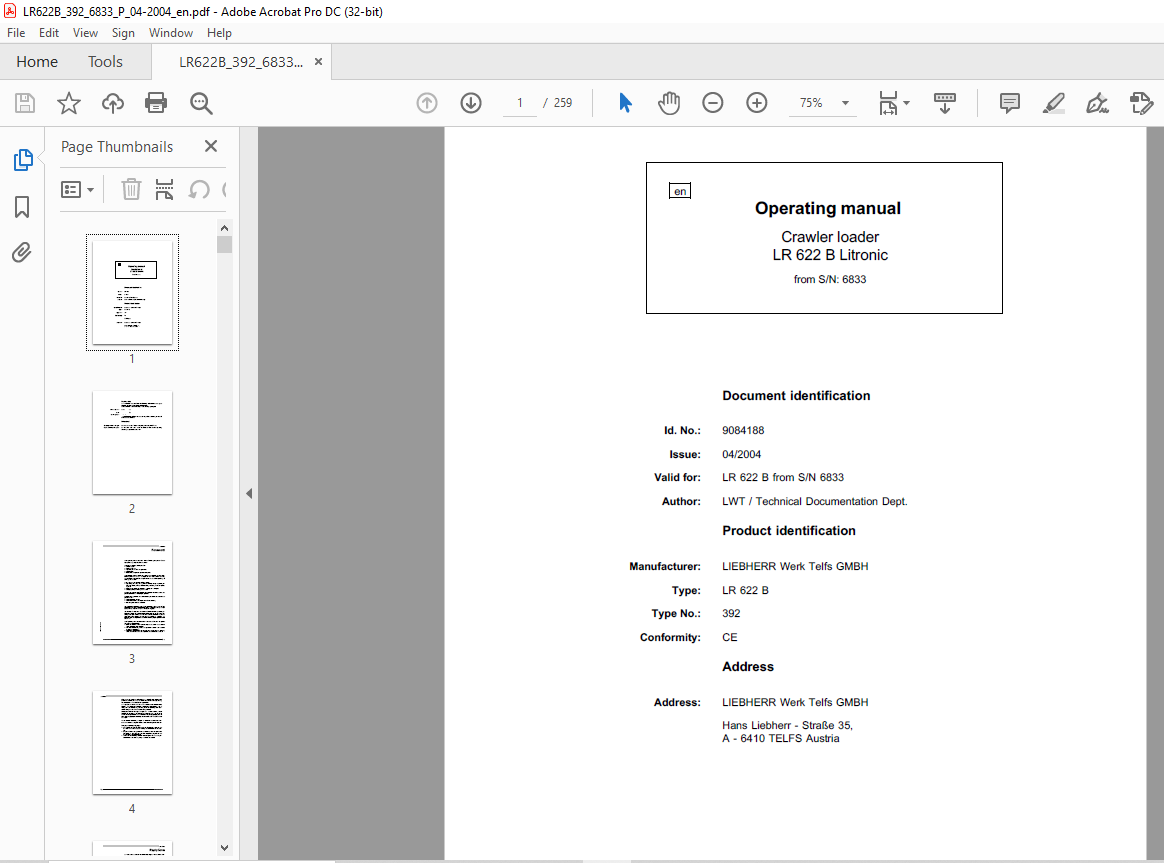Click Product identification heading
The width and height of the screenshot is (1164, 863).
[789, 531]
